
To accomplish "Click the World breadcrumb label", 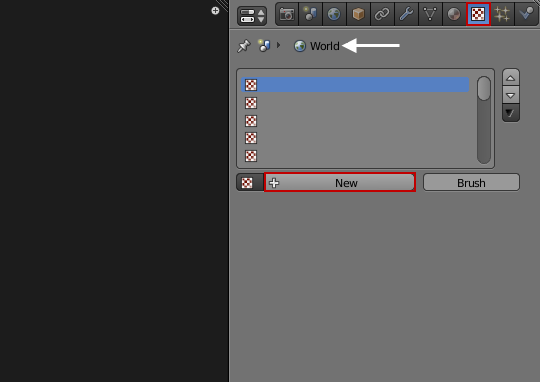I will 324,46.
